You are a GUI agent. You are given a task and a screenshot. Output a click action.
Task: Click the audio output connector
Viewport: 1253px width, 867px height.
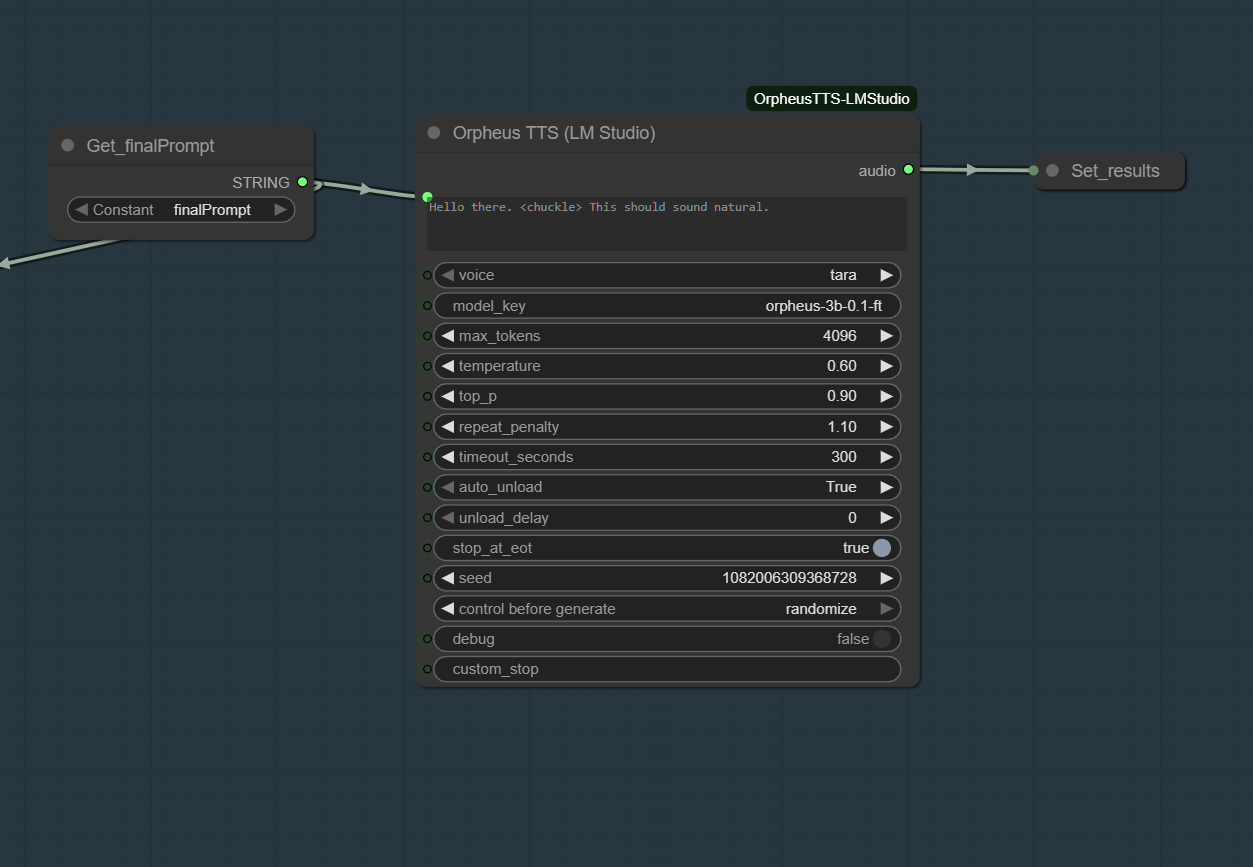[x=908, y=170]
